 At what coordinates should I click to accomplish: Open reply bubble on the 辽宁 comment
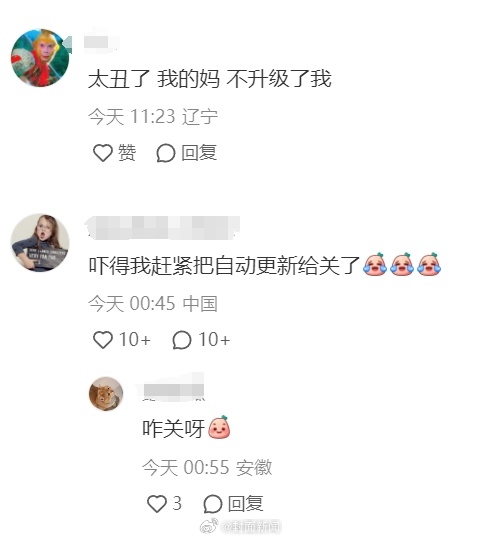(166, 153)
